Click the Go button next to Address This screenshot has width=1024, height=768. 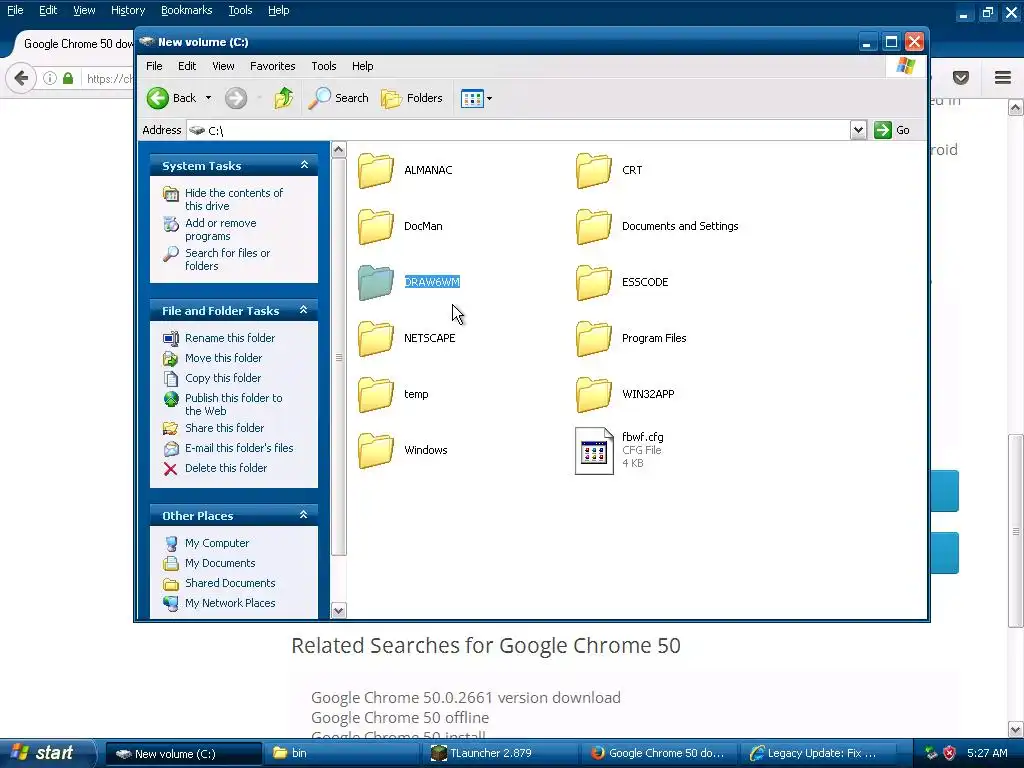pos(893,130)
